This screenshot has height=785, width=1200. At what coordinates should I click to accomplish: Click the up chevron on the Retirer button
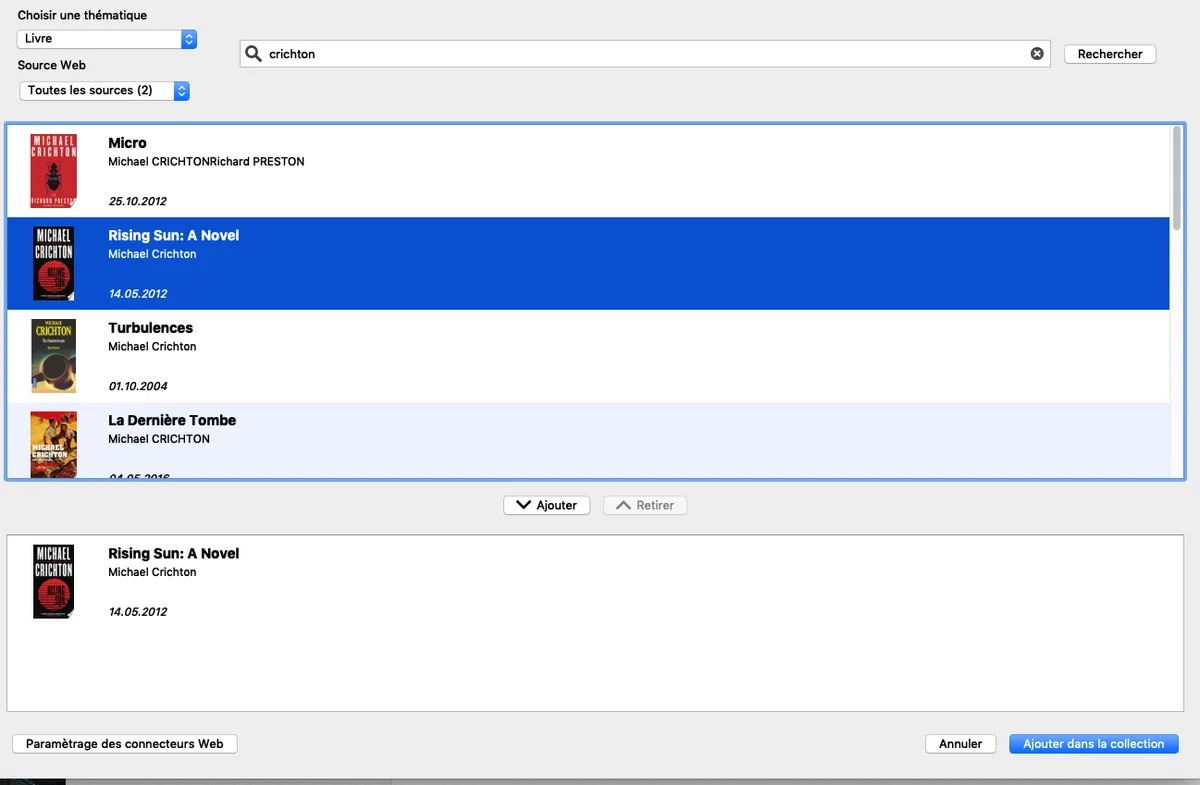pyautogui.click(x=623, y=505)
